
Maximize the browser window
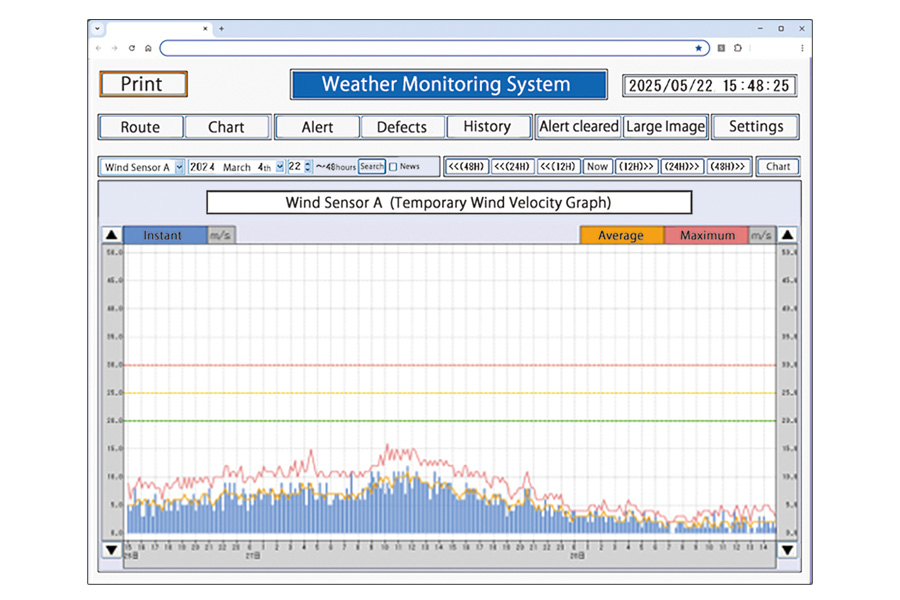coord(781,28)
